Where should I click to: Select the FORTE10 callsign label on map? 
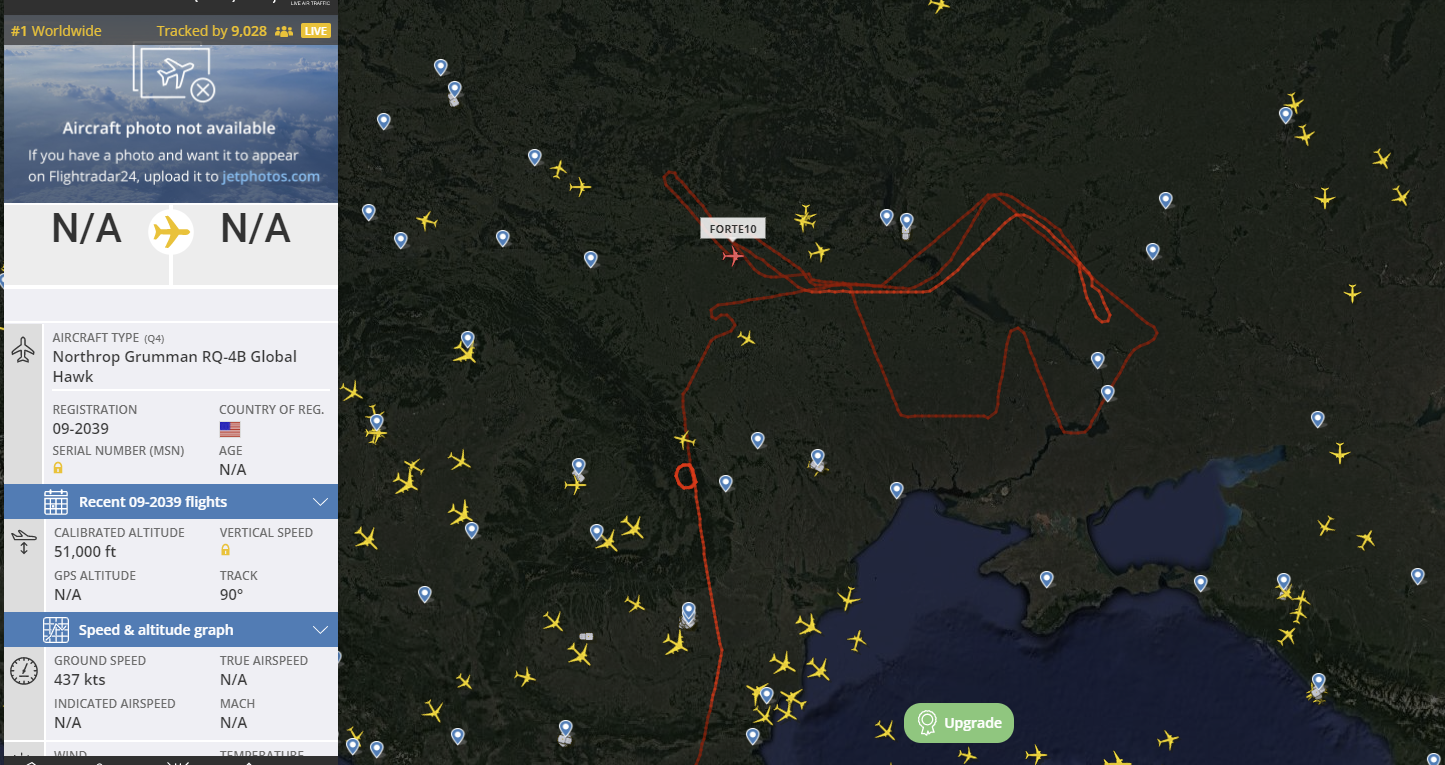coord(733,229)
